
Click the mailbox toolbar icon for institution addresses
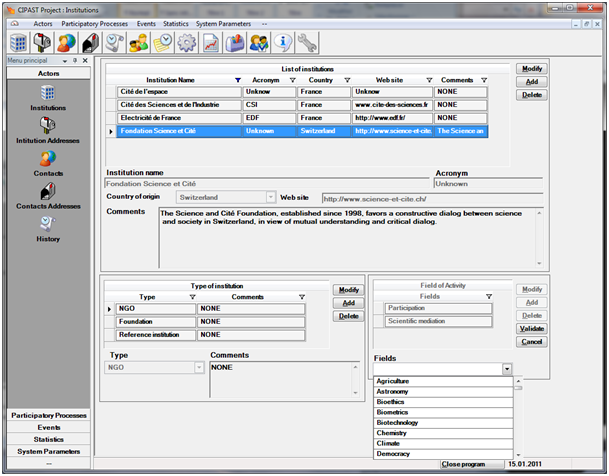click(x=42, y=42)
